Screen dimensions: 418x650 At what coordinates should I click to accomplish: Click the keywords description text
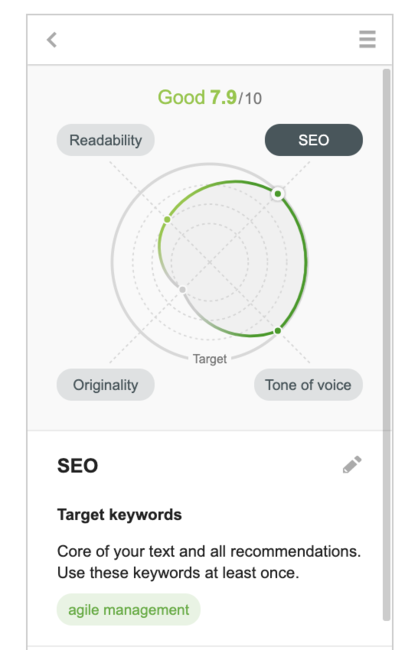209,562
